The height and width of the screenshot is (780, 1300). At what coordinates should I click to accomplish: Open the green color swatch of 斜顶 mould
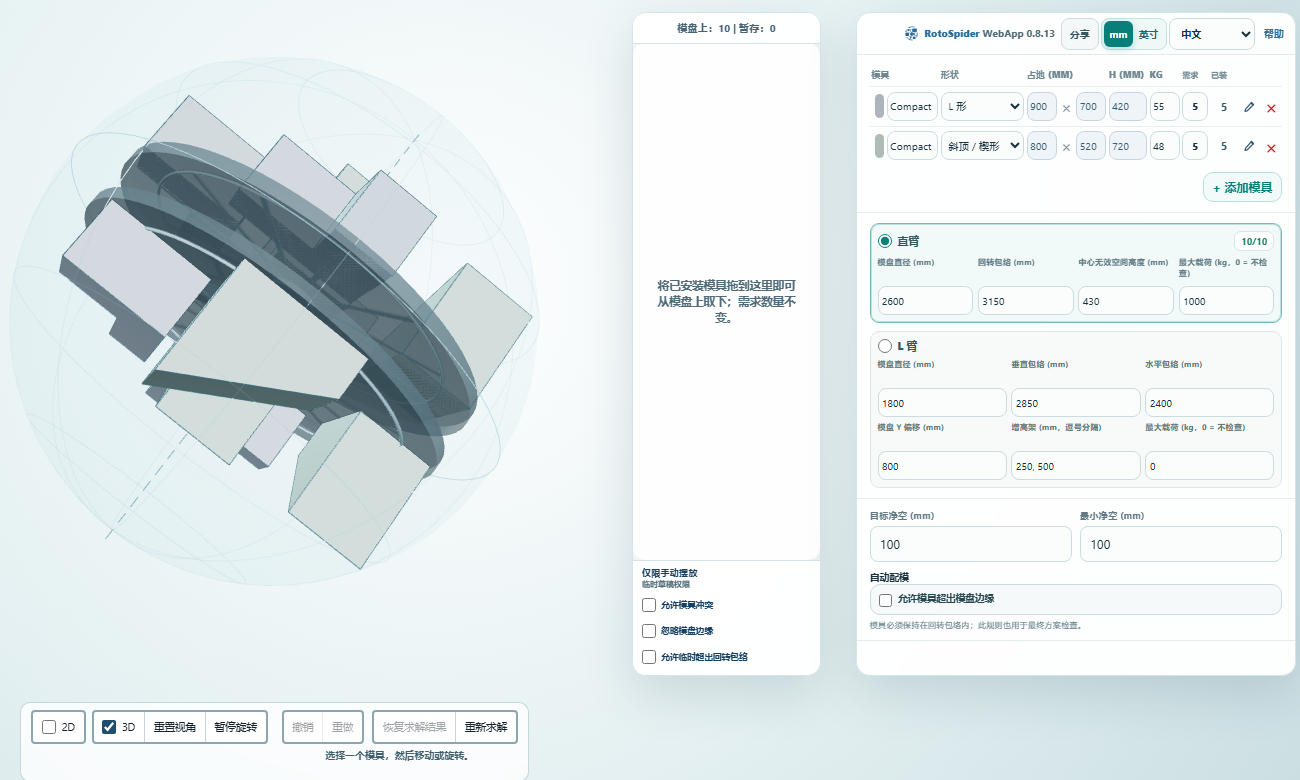click(879, 146)
